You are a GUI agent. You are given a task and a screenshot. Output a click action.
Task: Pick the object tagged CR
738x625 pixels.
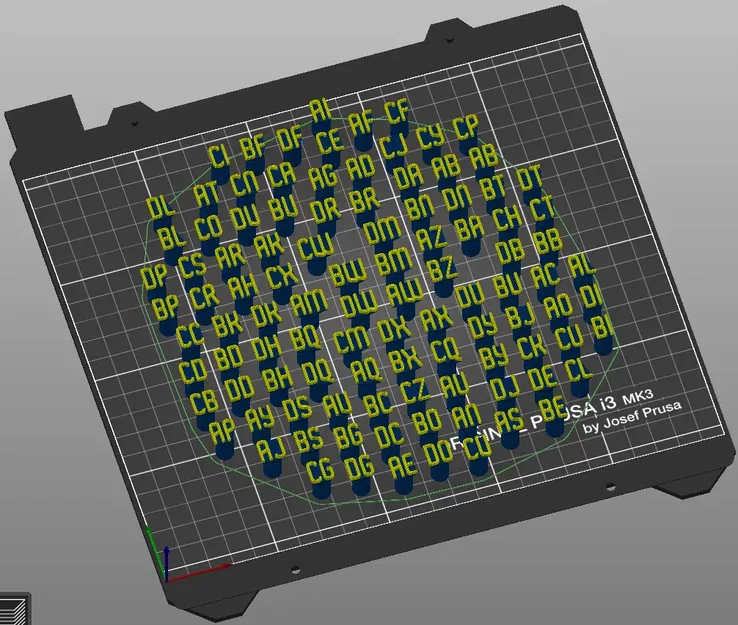point(204,297)
